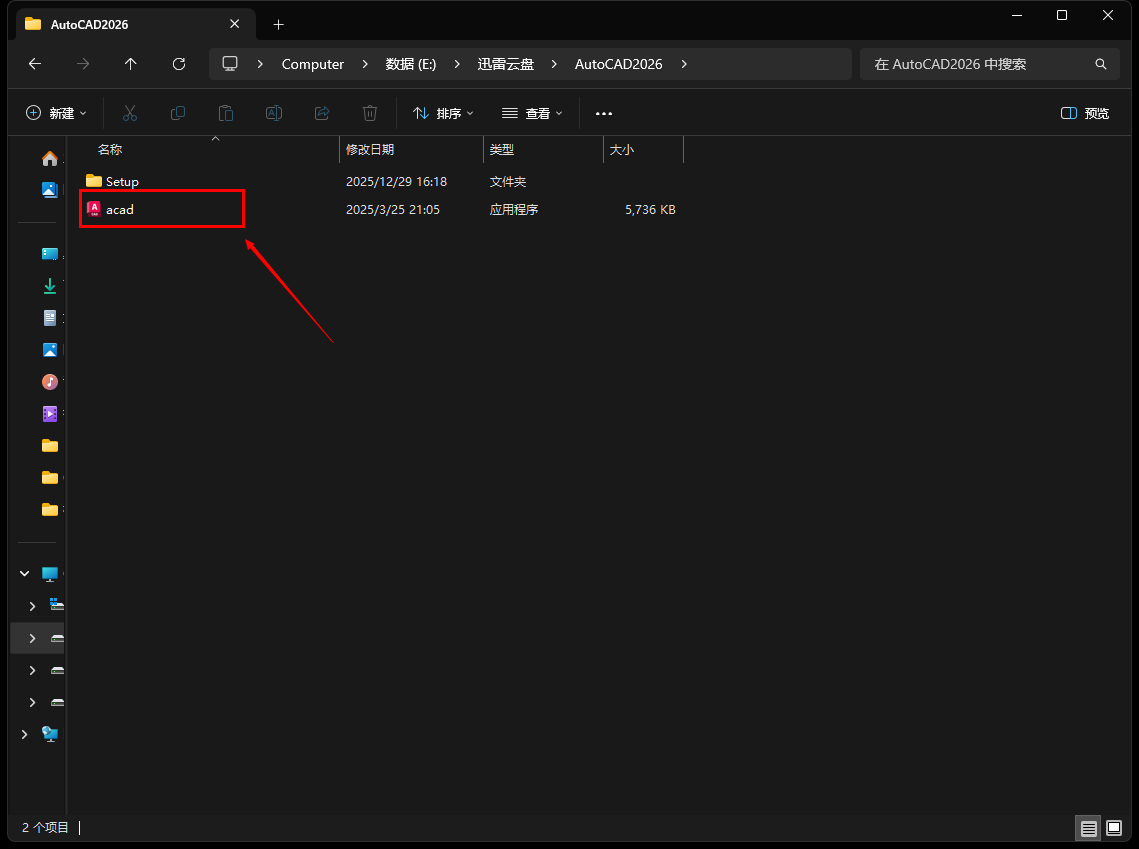Collapse the This PC tree node
This screenshot has height=849, width=1139.
pyautogui.click(x=25, y=574)
